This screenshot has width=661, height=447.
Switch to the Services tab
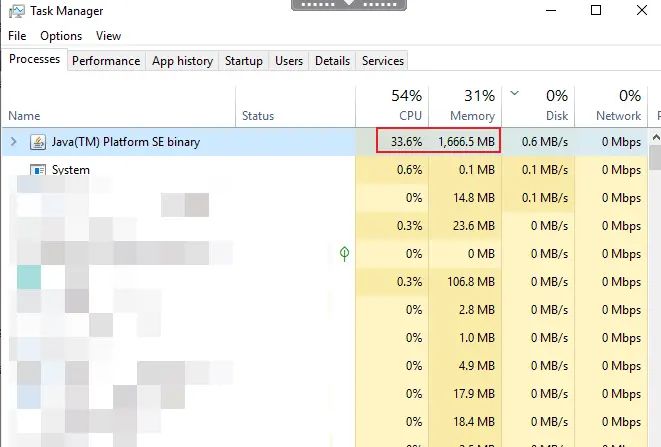coord(382,61)
